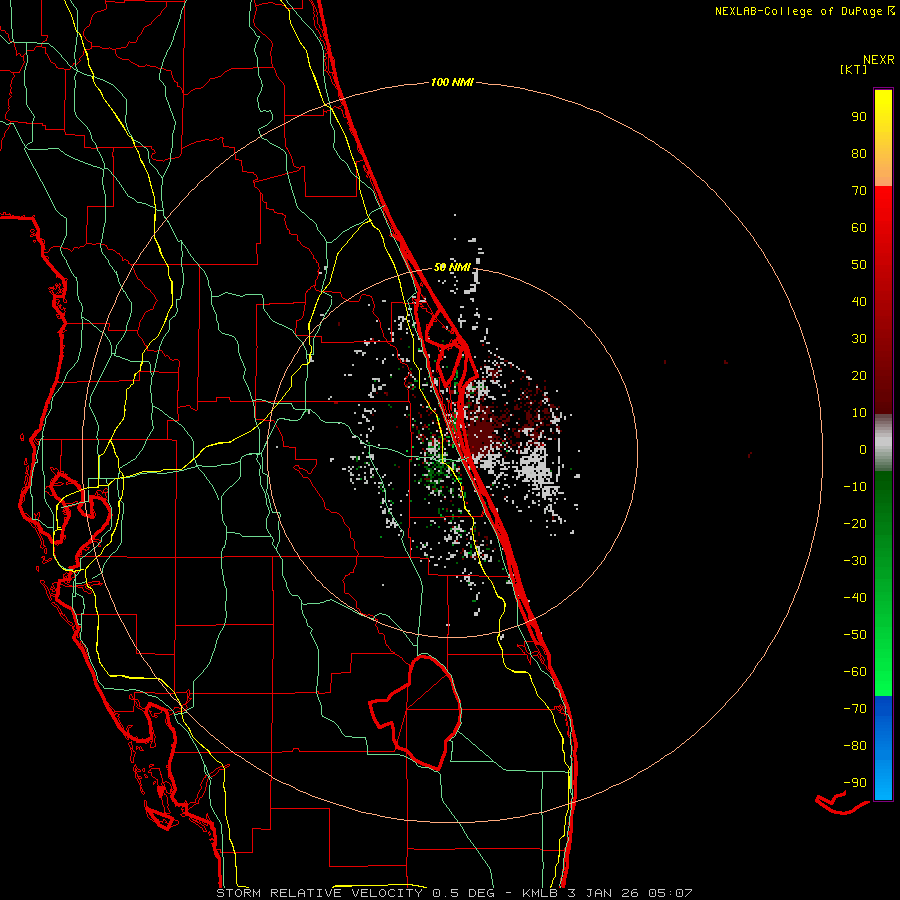Image resolution: width=900 pixels, height=900 pixels.
Task: Click the blue segment of the color bar
Action: [x=883, y=748]
